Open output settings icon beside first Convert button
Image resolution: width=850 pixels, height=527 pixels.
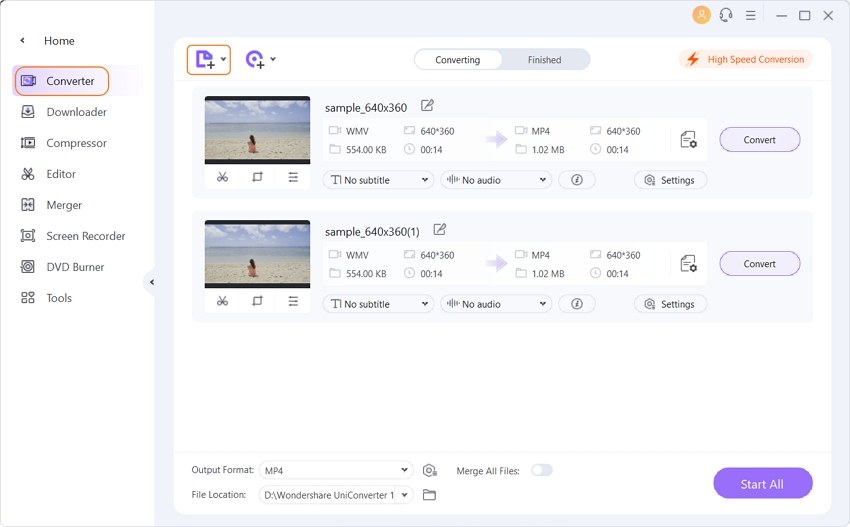(x=688, y=140)
